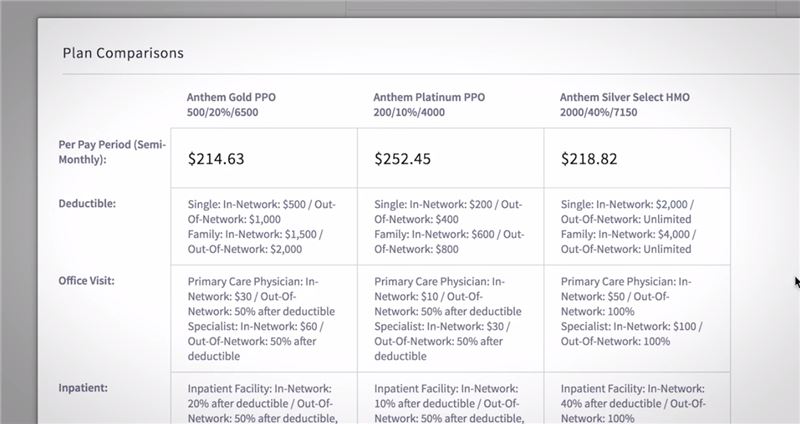The height and width of the screenshot is (424, 800).
Task: Click Gold PPO deductible details cell
Action: pyautogui.click(x=264, y=227)
